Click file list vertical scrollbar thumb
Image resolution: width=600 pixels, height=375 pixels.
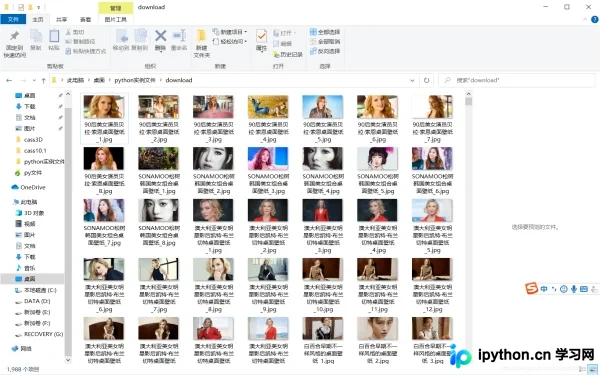coord(468,101)
